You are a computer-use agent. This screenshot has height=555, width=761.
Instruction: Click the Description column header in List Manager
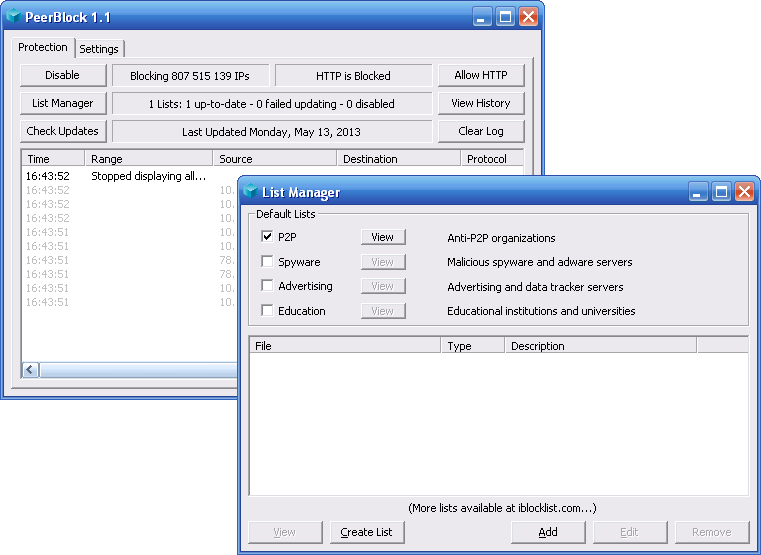(601, 345)
